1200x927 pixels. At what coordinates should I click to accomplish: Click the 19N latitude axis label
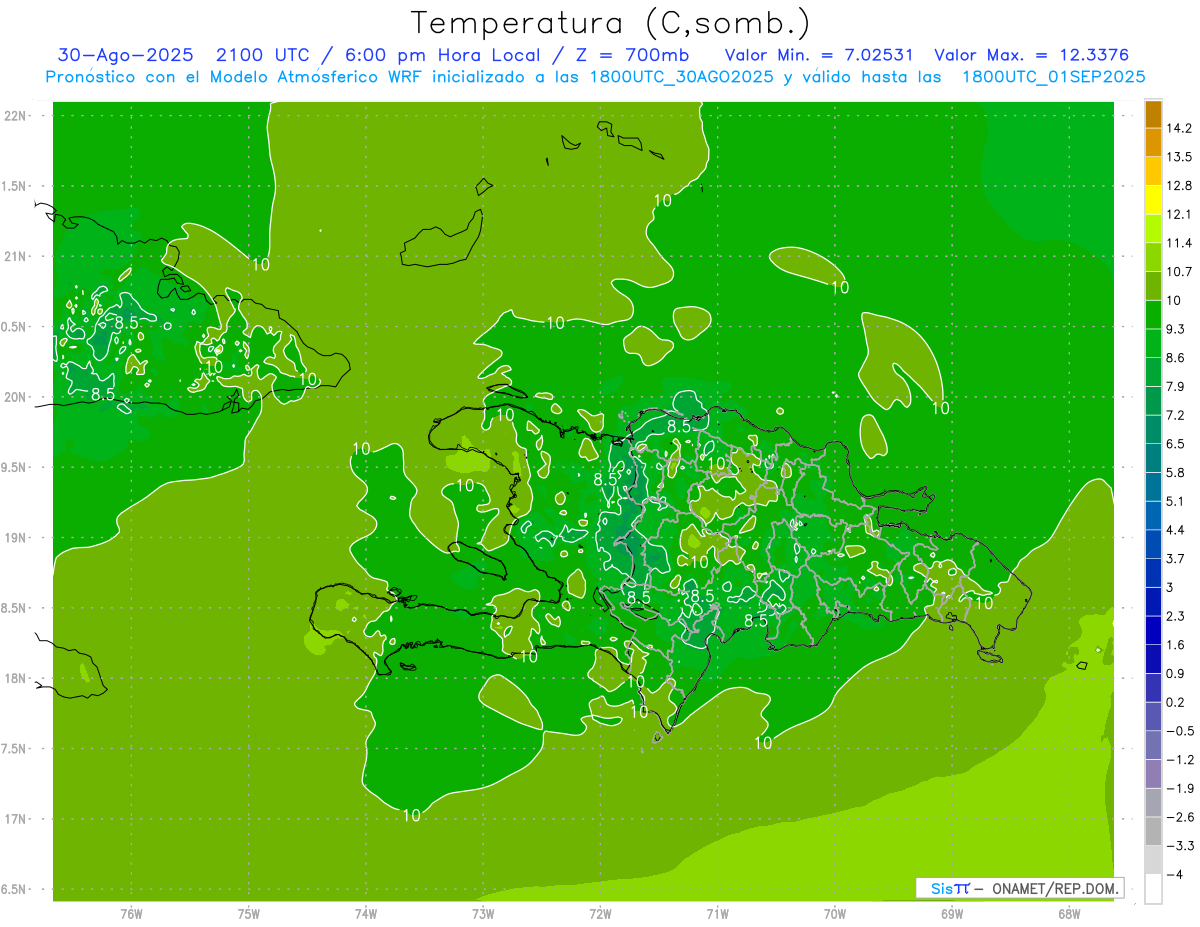point(17,537)
